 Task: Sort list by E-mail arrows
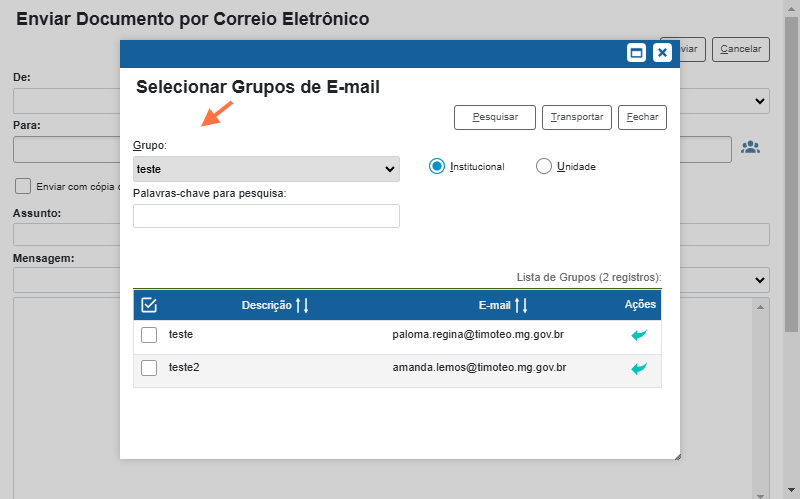[521, 306]
